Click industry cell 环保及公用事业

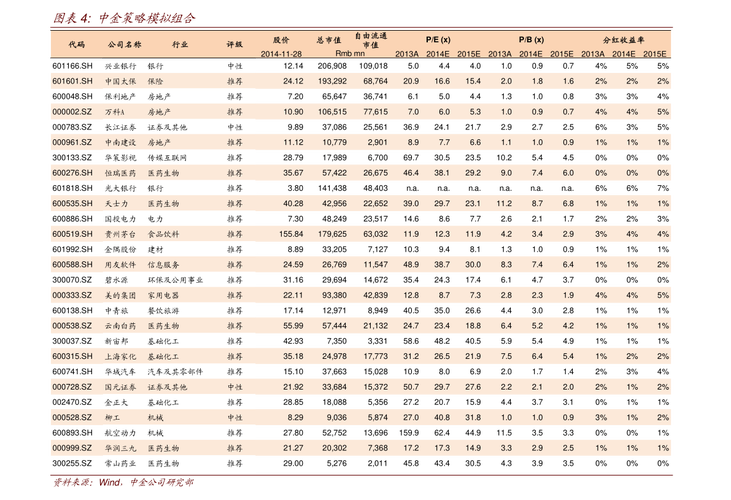175,280
